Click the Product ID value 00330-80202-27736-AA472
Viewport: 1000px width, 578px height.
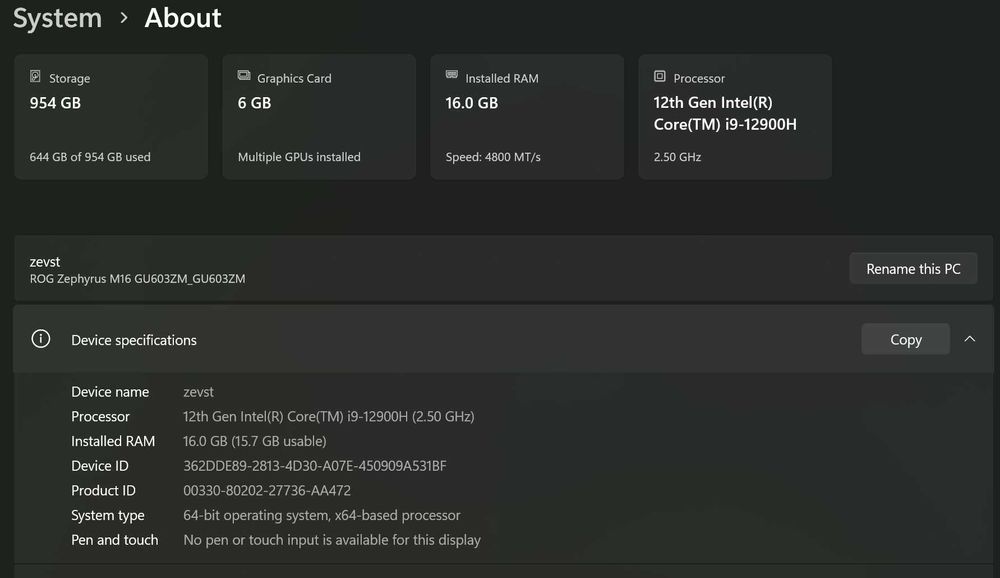267,491
